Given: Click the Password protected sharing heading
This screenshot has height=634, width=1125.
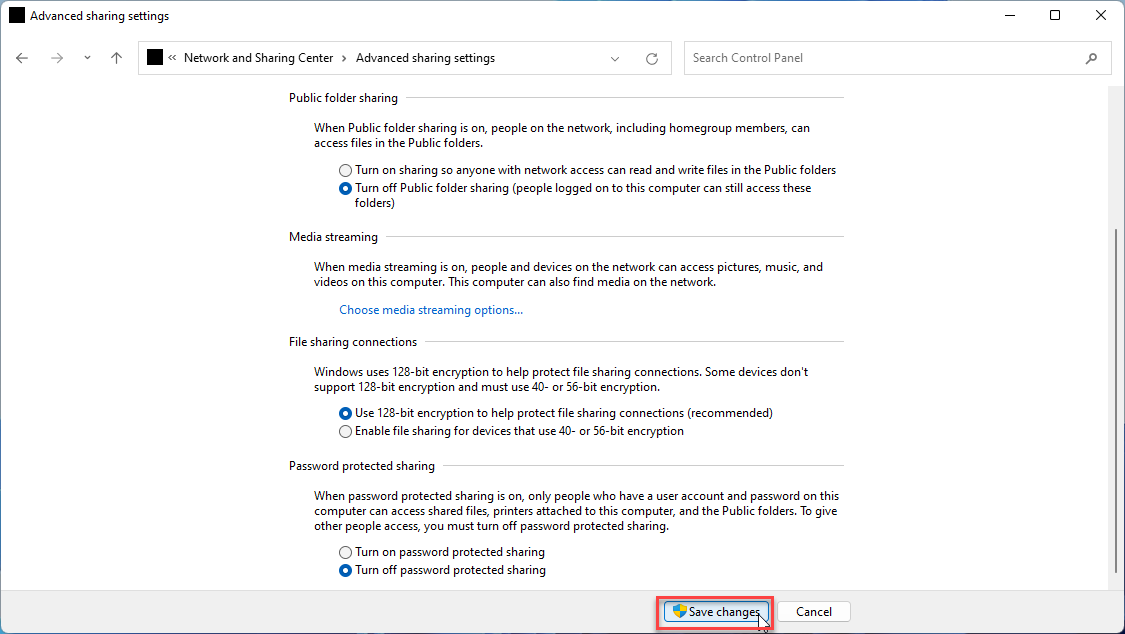Looking at the screenshot, I should pyautogui.click(x=362, y=466).
